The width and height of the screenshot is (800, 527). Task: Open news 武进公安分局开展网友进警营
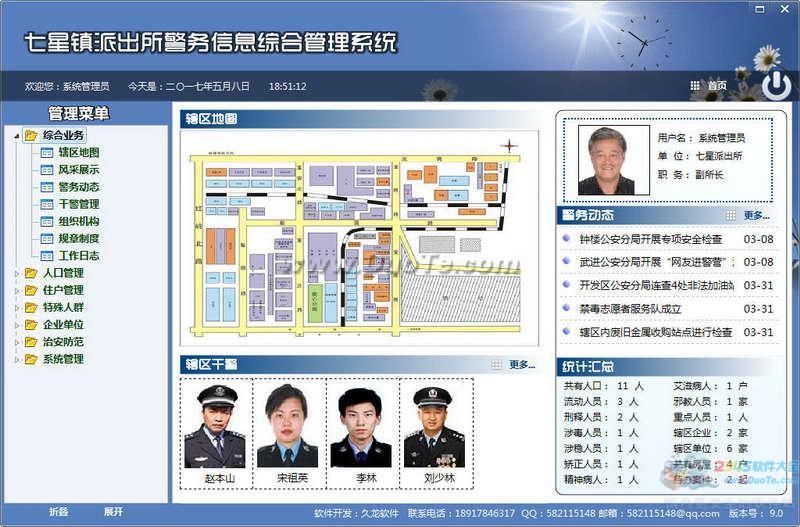(x=657, y=262)
